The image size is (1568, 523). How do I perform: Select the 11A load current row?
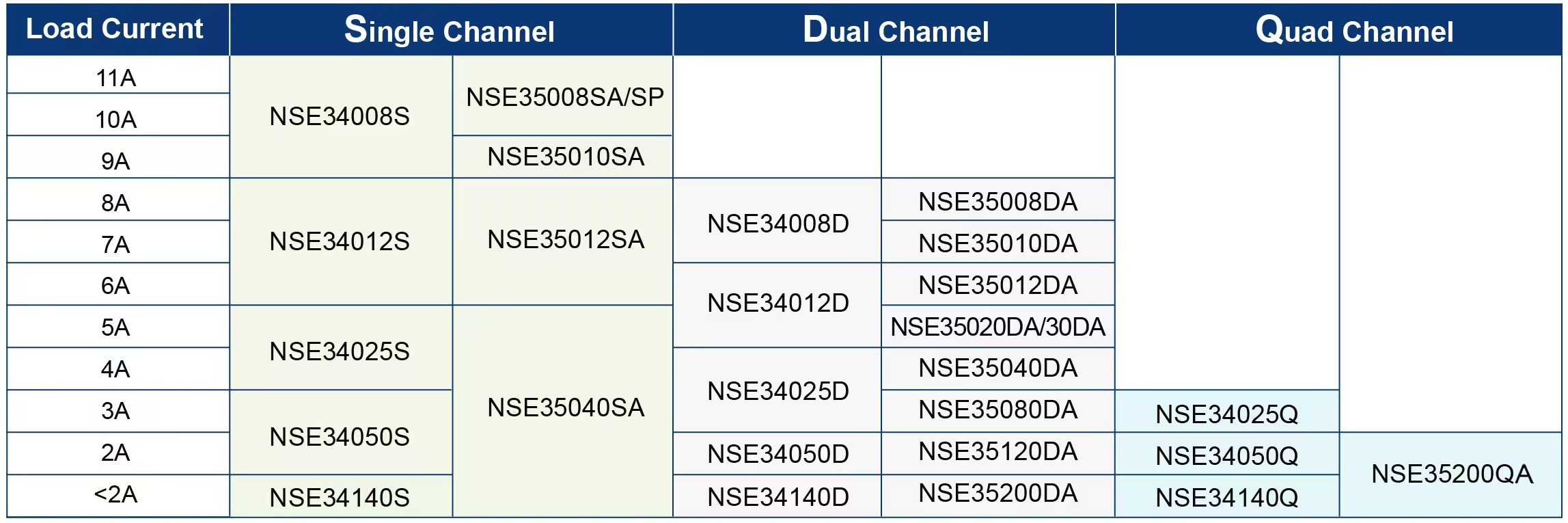coord(116,78)
